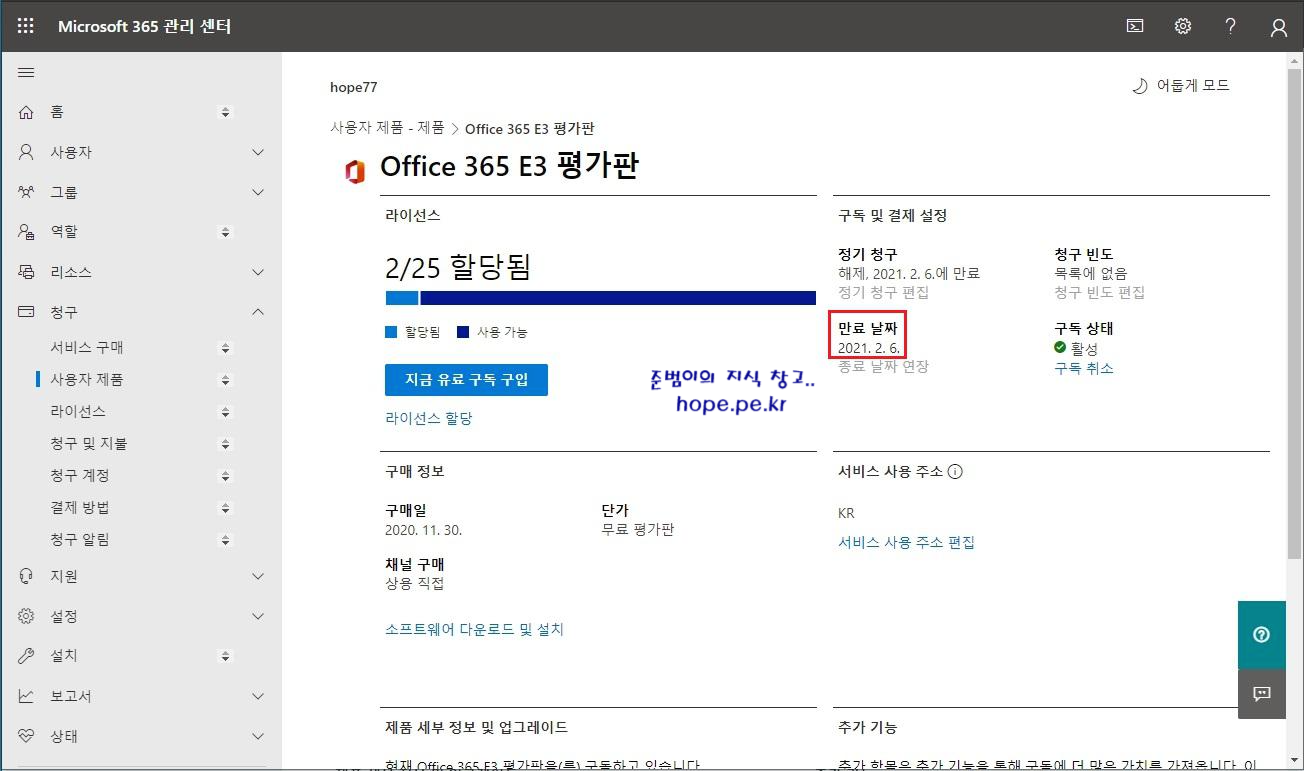Click the Roles icon in sidebar
The image size is (1304, 771).
[x=26, y=232]
